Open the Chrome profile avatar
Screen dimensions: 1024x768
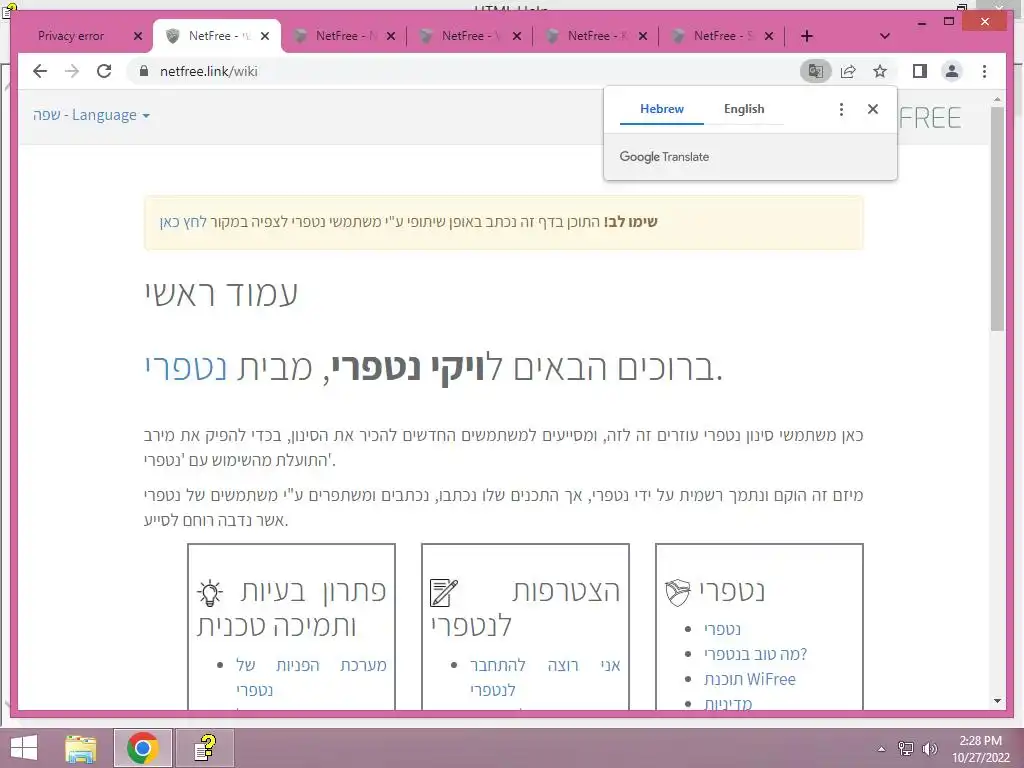tap(952, 71)
